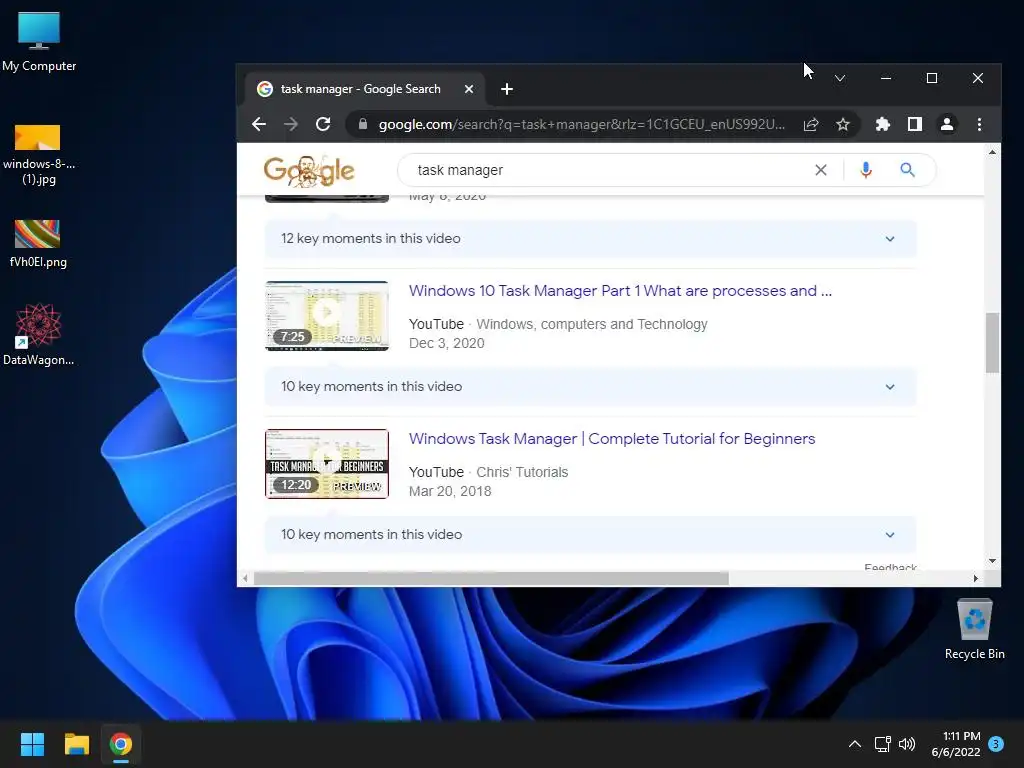
Task: Open a new tab with the plus button
Action: (507, 89)
